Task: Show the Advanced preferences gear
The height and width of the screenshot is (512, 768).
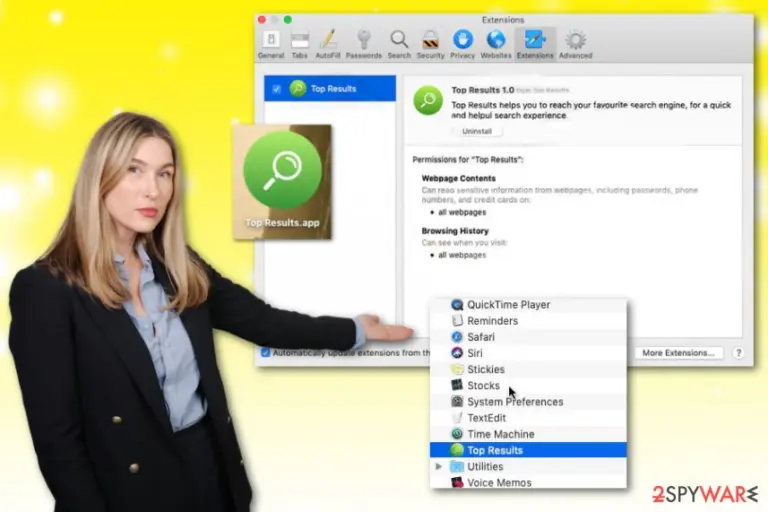Action: (x=576, y=45)
